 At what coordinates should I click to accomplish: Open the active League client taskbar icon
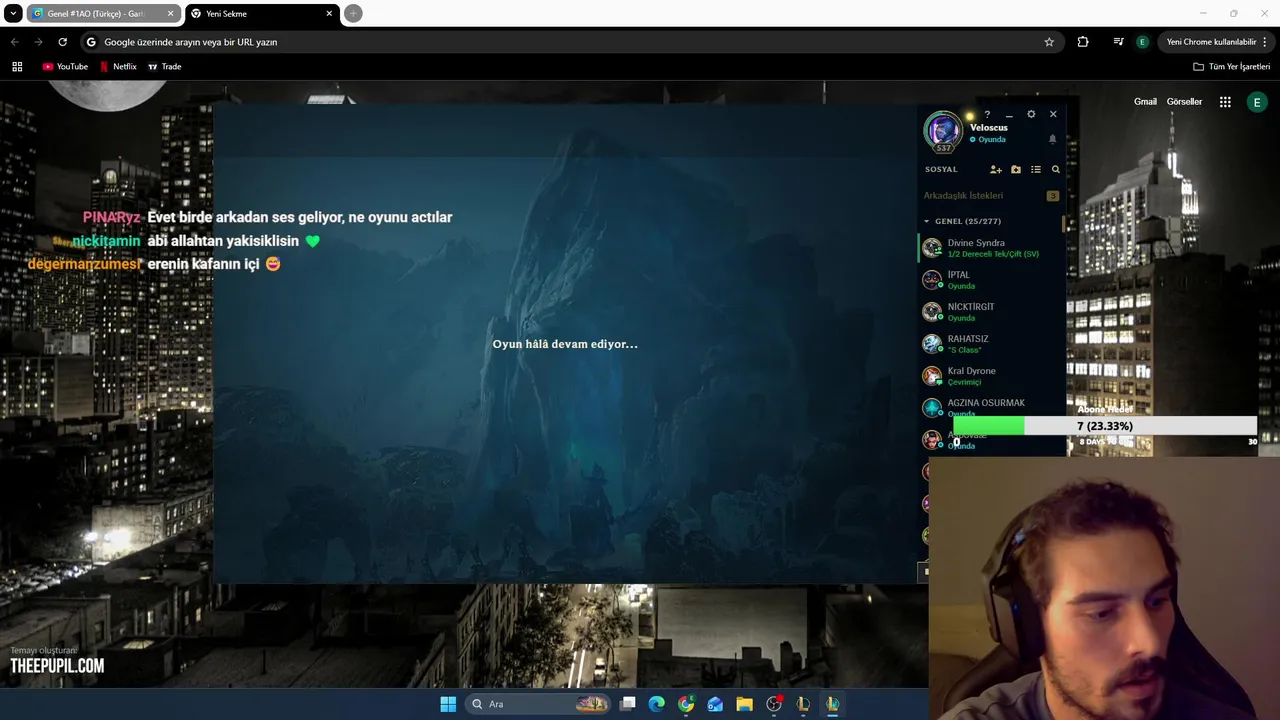pos(832,704)
